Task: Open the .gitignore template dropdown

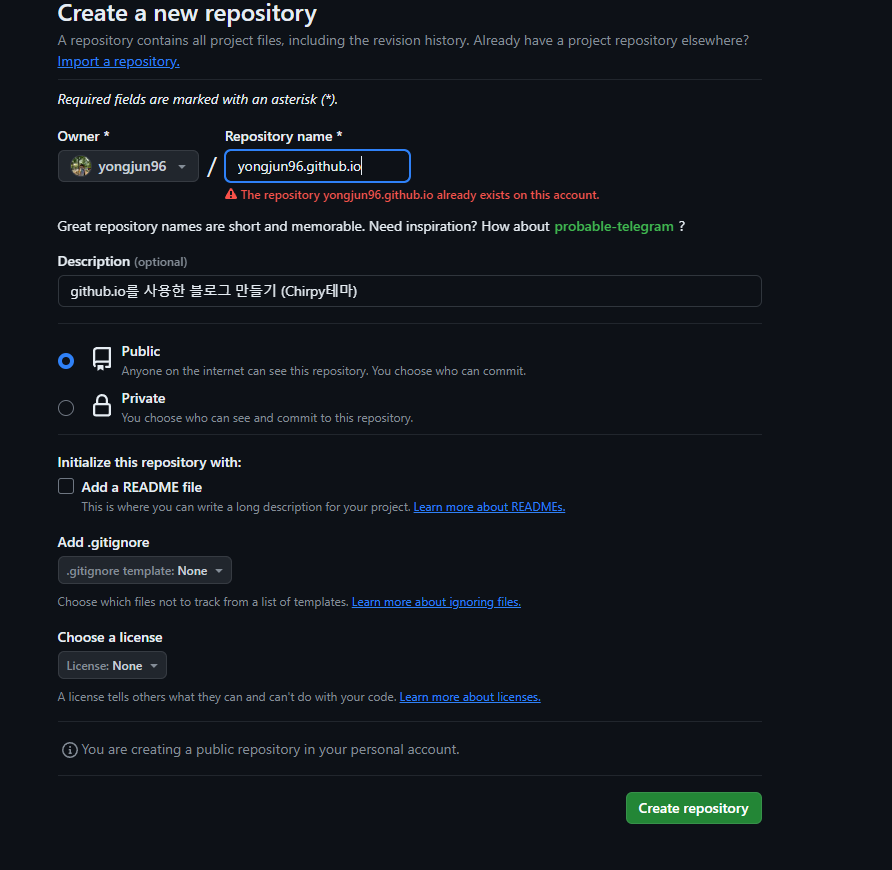Action: 144,570
